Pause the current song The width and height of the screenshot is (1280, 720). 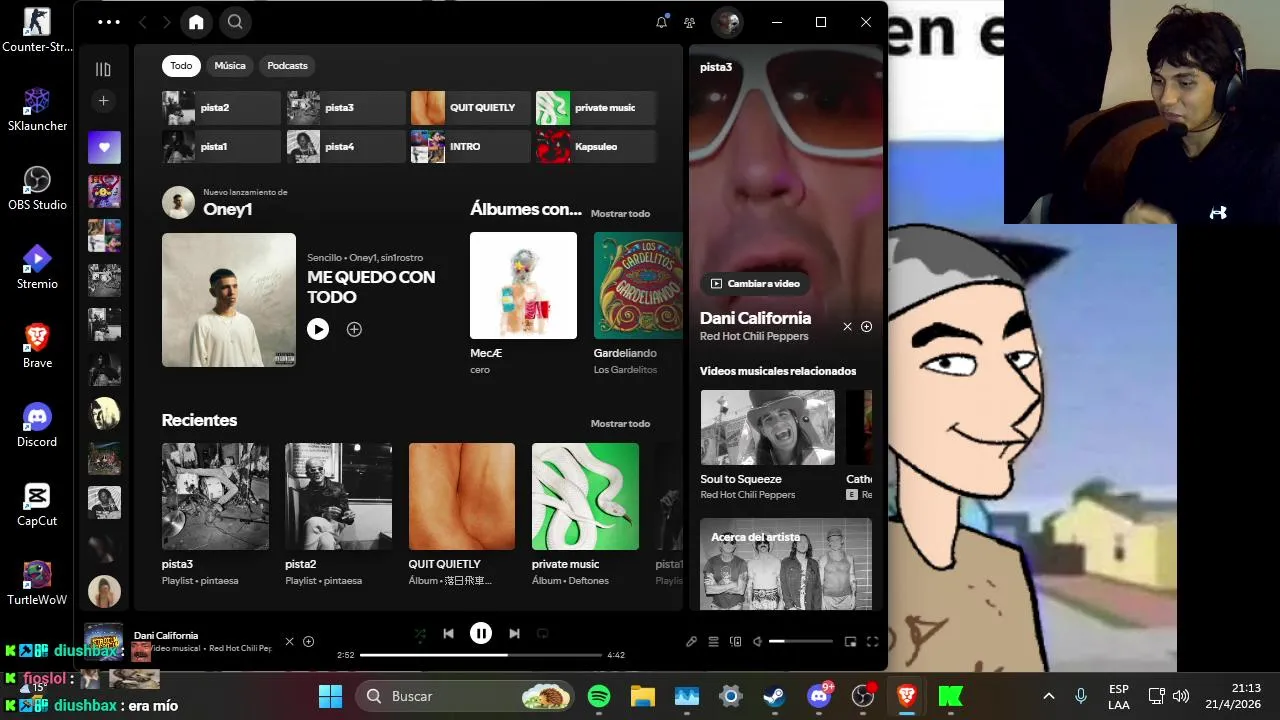coord(481,633)
